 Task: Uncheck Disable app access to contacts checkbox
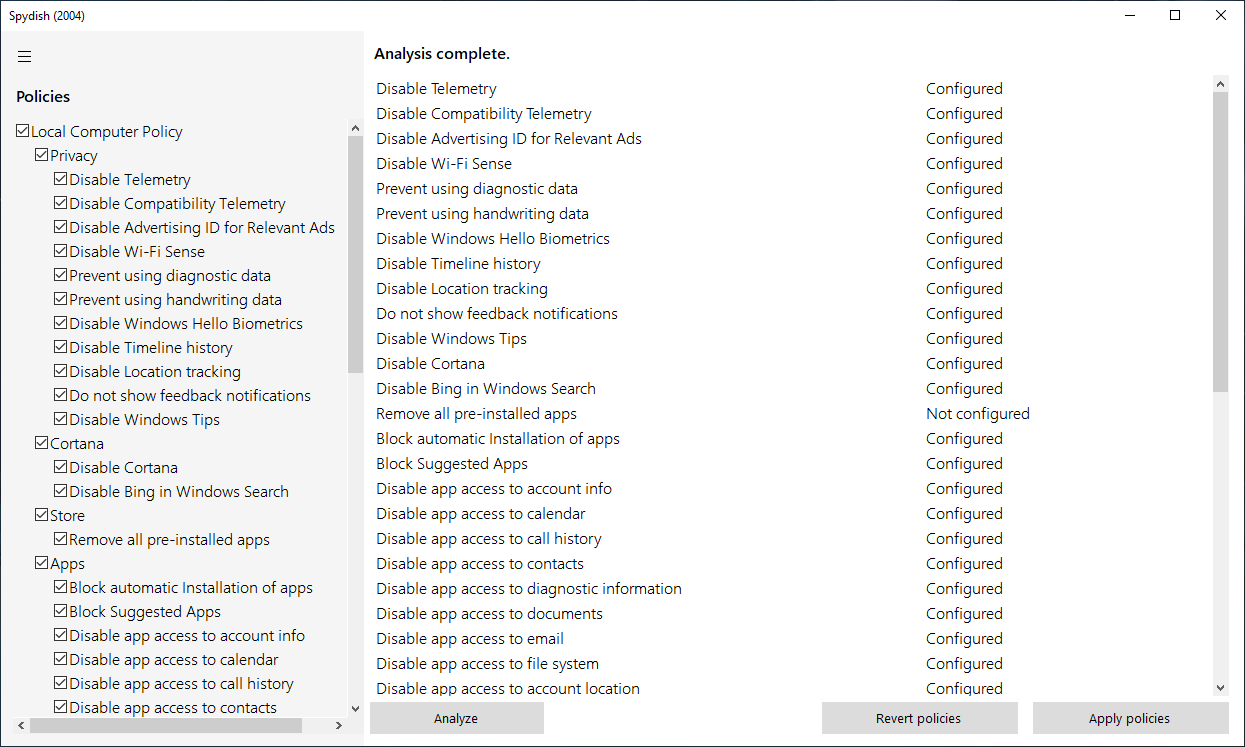click(61, 707)
